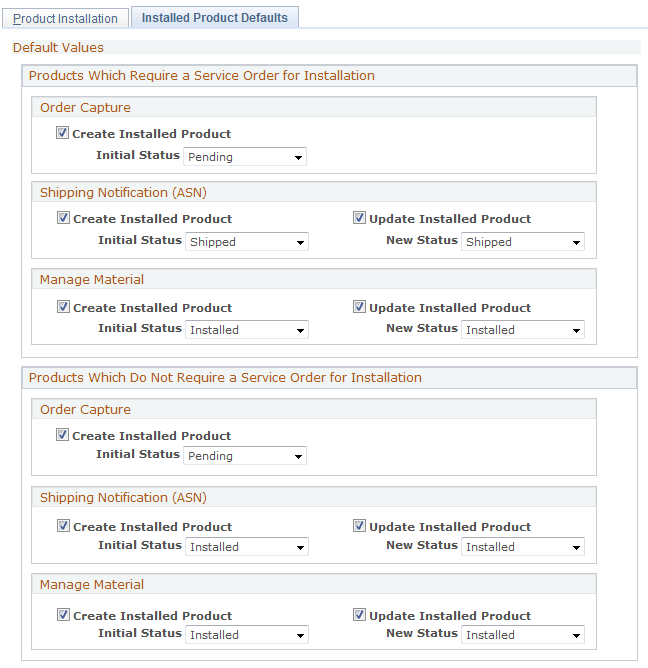Expand New Status dropdown in first Manage Material
Image resolution: width=648 pixels, height=668 pixels.
click(x=523, y=330)
